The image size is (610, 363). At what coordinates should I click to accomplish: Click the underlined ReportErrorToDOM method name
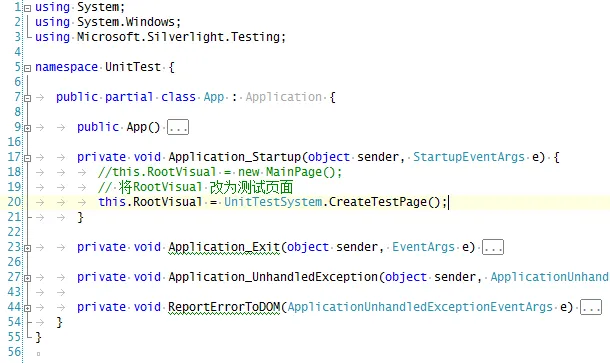pyautogui.click(x=224, y=307)
